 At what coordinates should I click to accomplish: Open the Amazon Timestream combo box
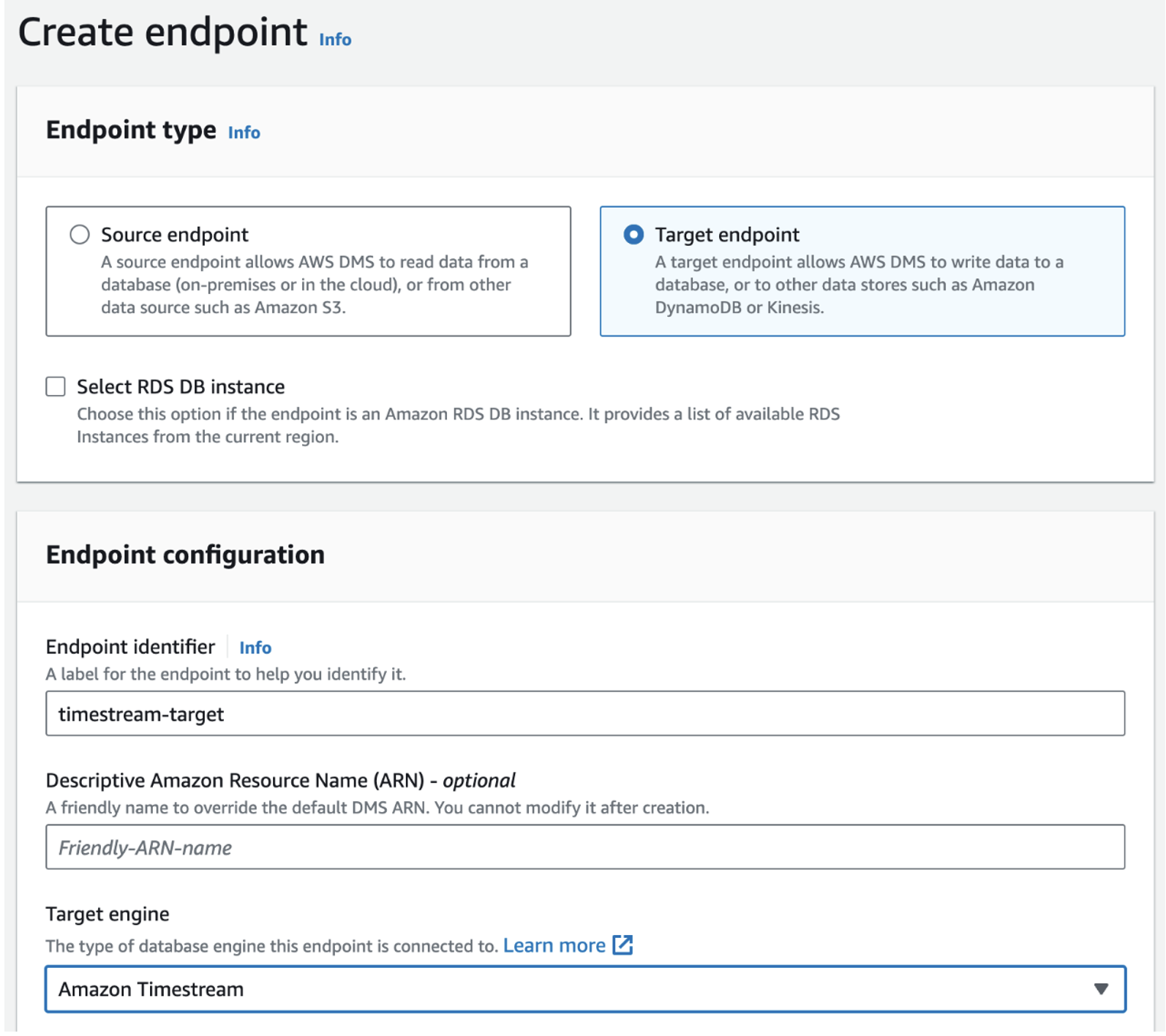tap(571, 989)
